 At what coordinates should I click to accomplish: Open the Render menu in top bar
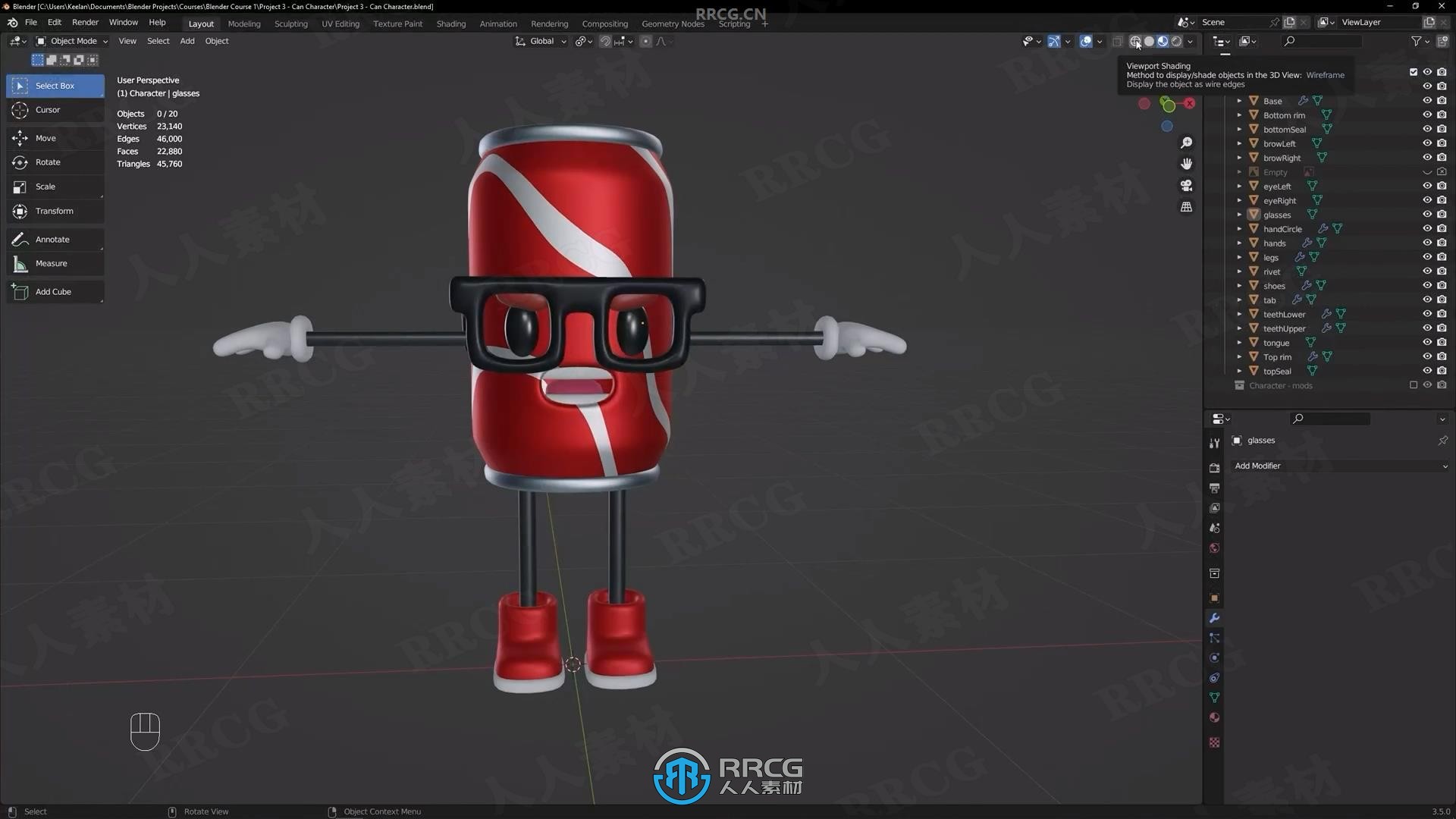pos(85,22)
